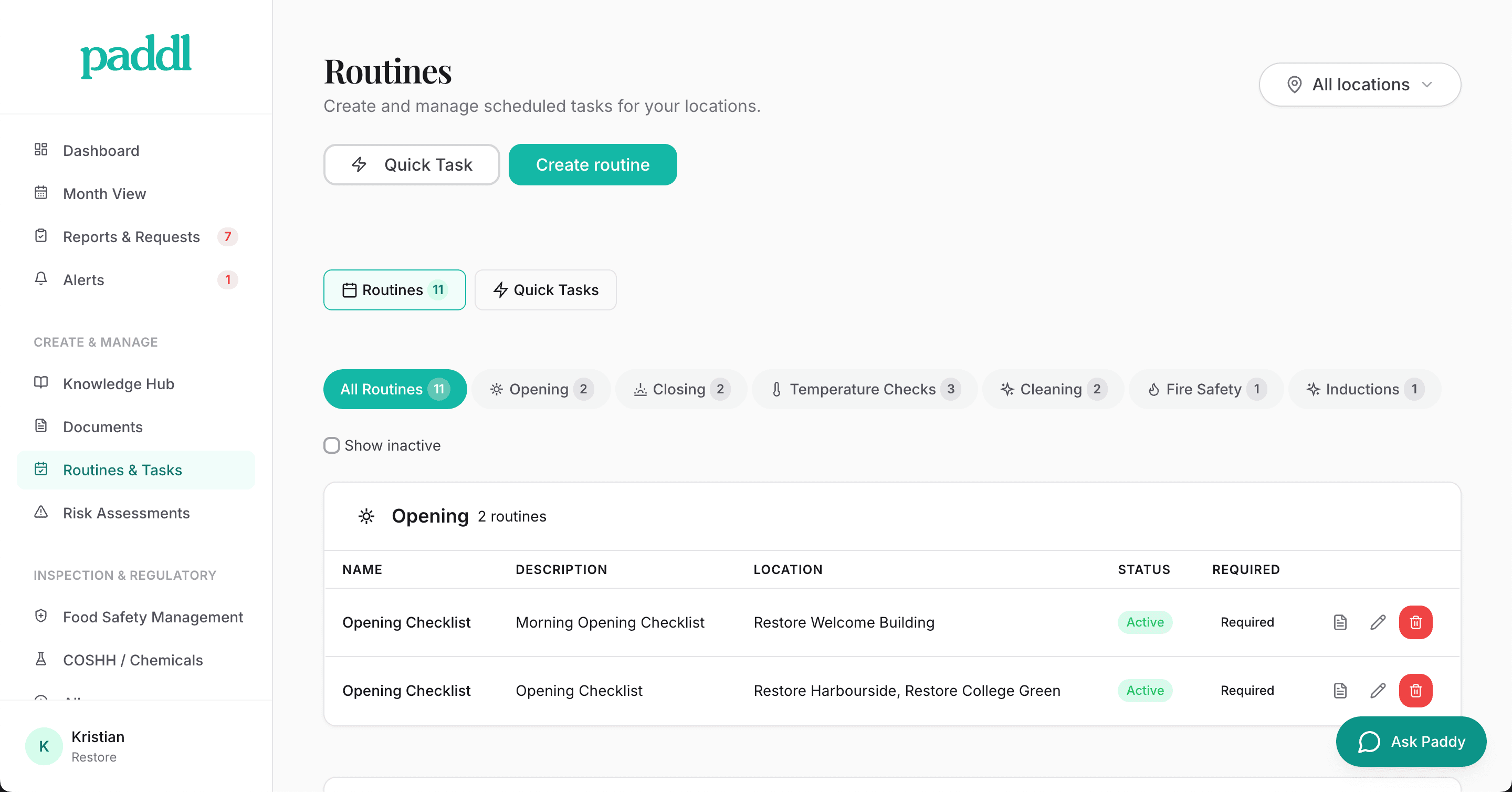Click the Quick Task button
The height and width of the screenshot is (792, 1512).
(411, 164)
